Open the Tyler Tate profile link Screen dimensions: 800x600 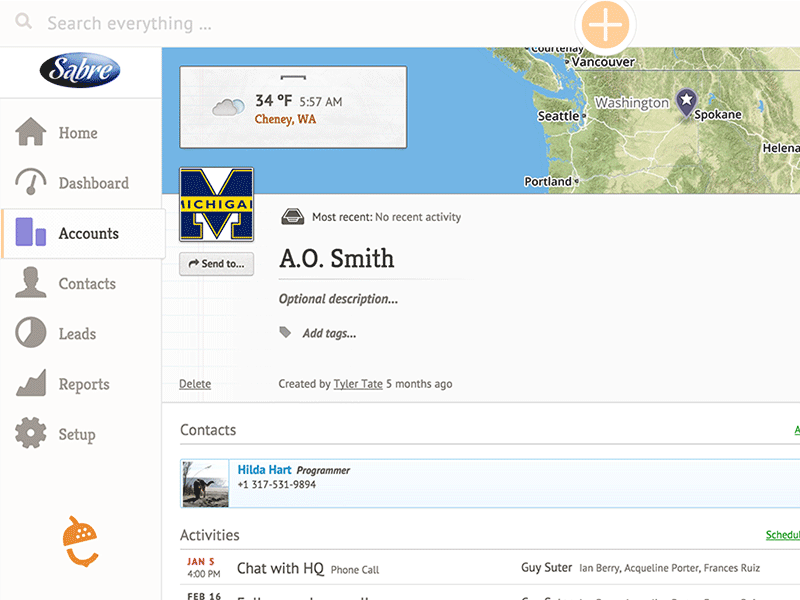coord(358,384)
